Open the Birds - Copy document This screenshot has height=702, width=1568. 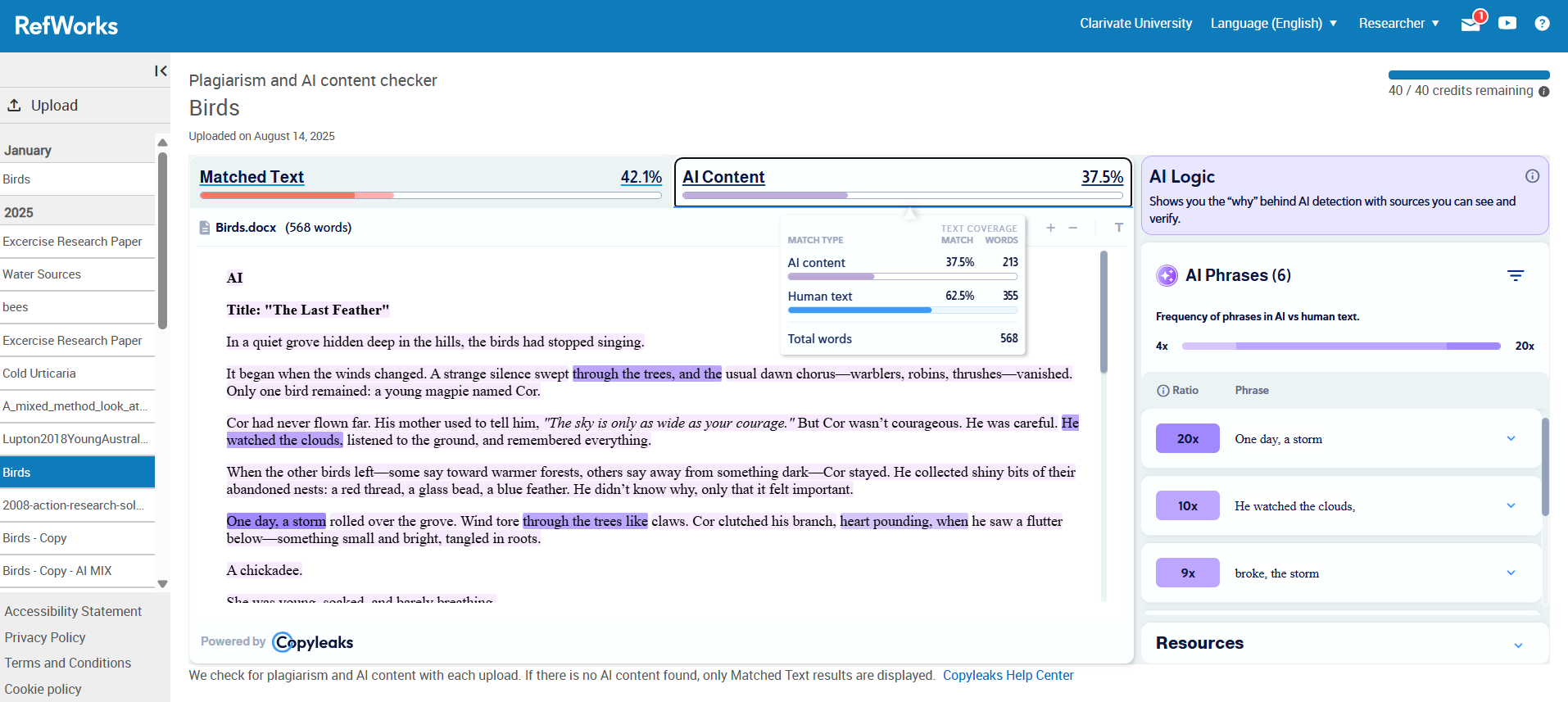pyautogui.click(x=77, y=538)
